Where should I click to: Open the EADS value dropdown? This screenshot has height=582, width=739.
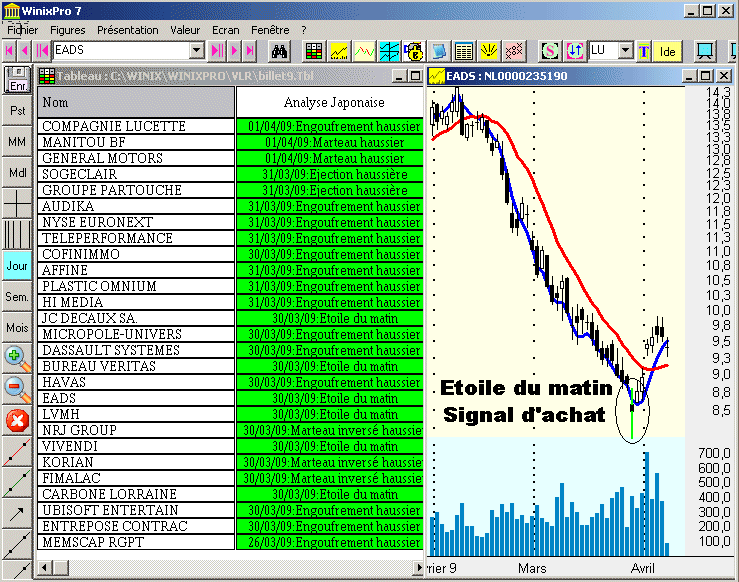(197, 50)
